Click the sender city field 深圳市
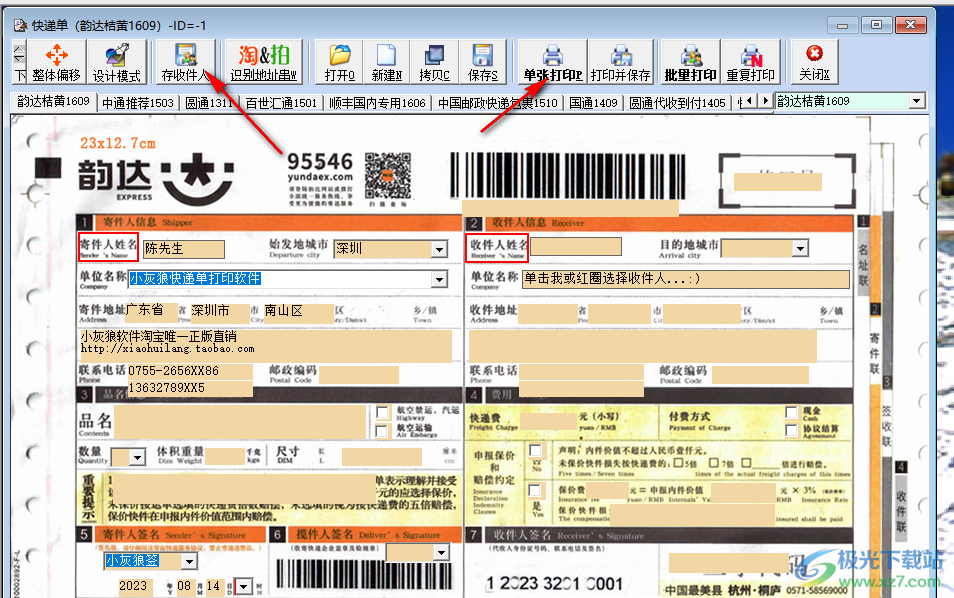 click(x=220, y=311)
